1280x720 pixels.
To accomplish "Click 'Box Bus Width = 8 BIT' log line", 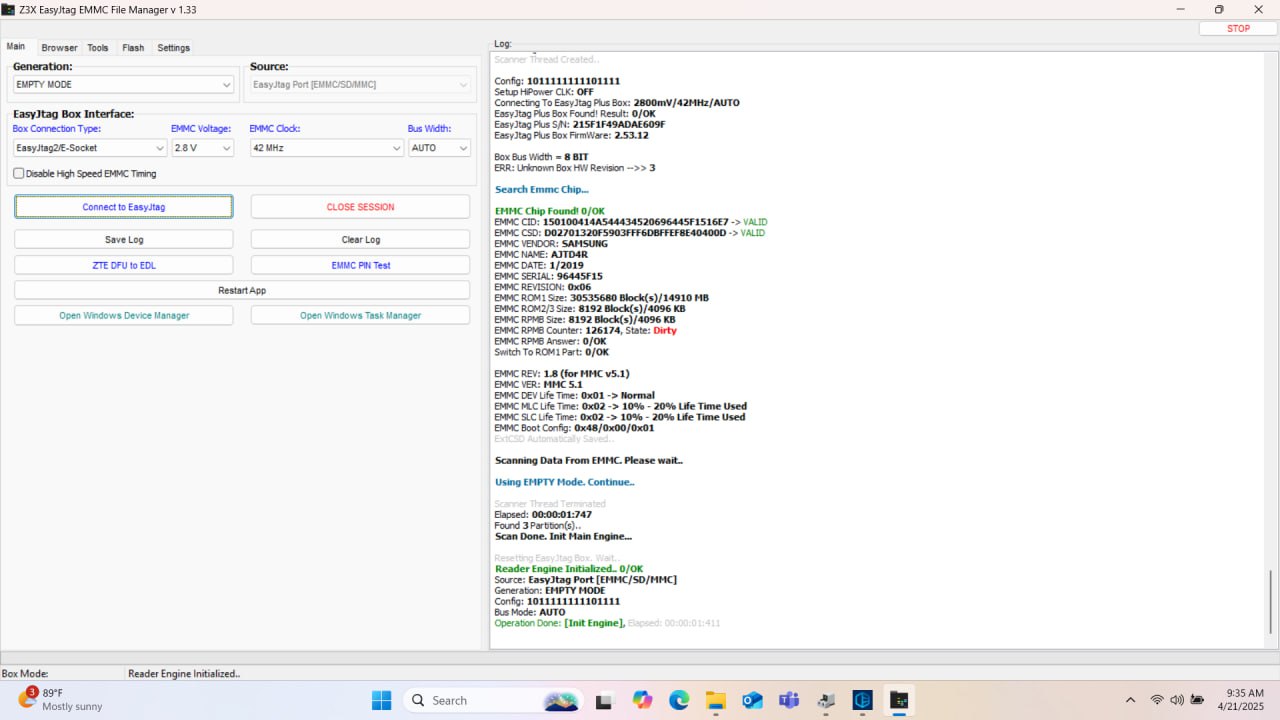I will click(541, 157).
